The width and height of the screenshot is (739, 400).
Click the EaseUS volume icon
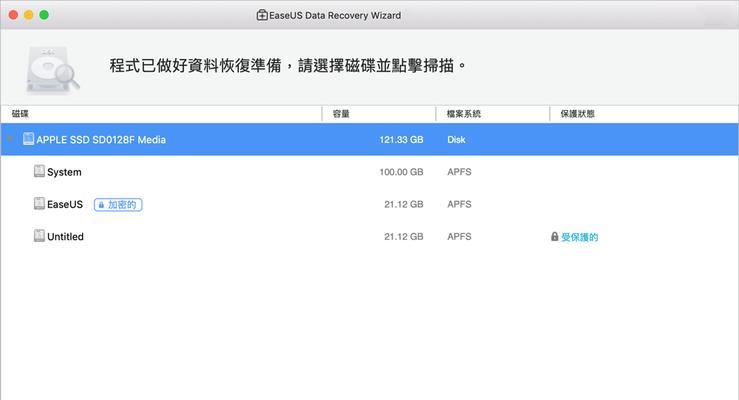pos(39,204)
